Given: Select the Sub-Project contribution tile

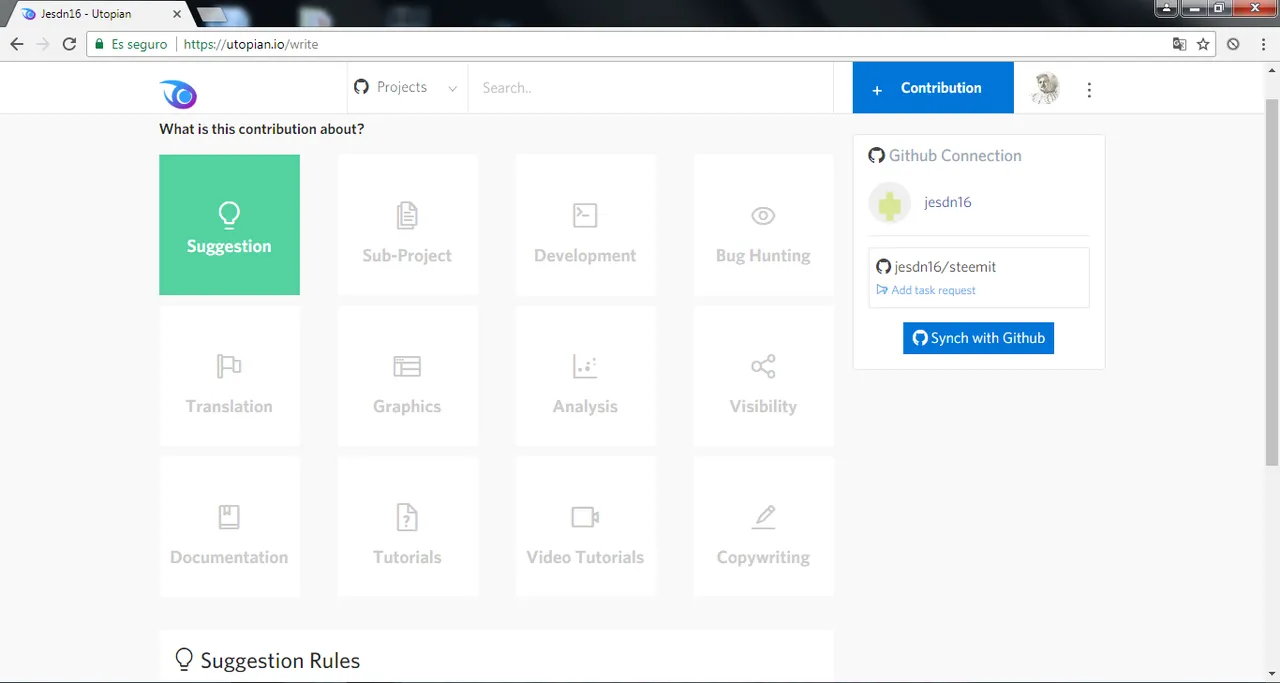Looking at the screenshot, I should tap(407, 225).
